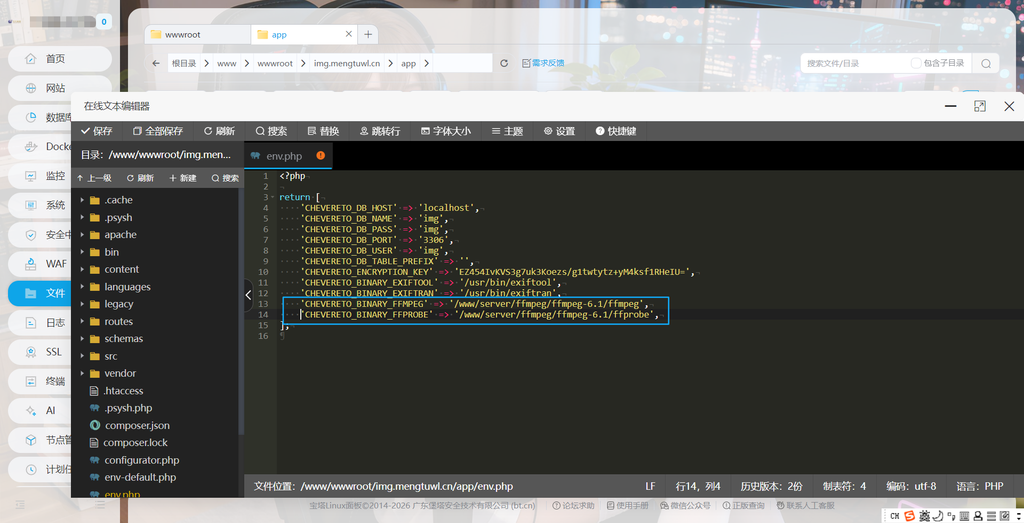Viewport: 1024px width, 523px height.
Task: Open the Docker sidebar item
Action: coord(40,146)
